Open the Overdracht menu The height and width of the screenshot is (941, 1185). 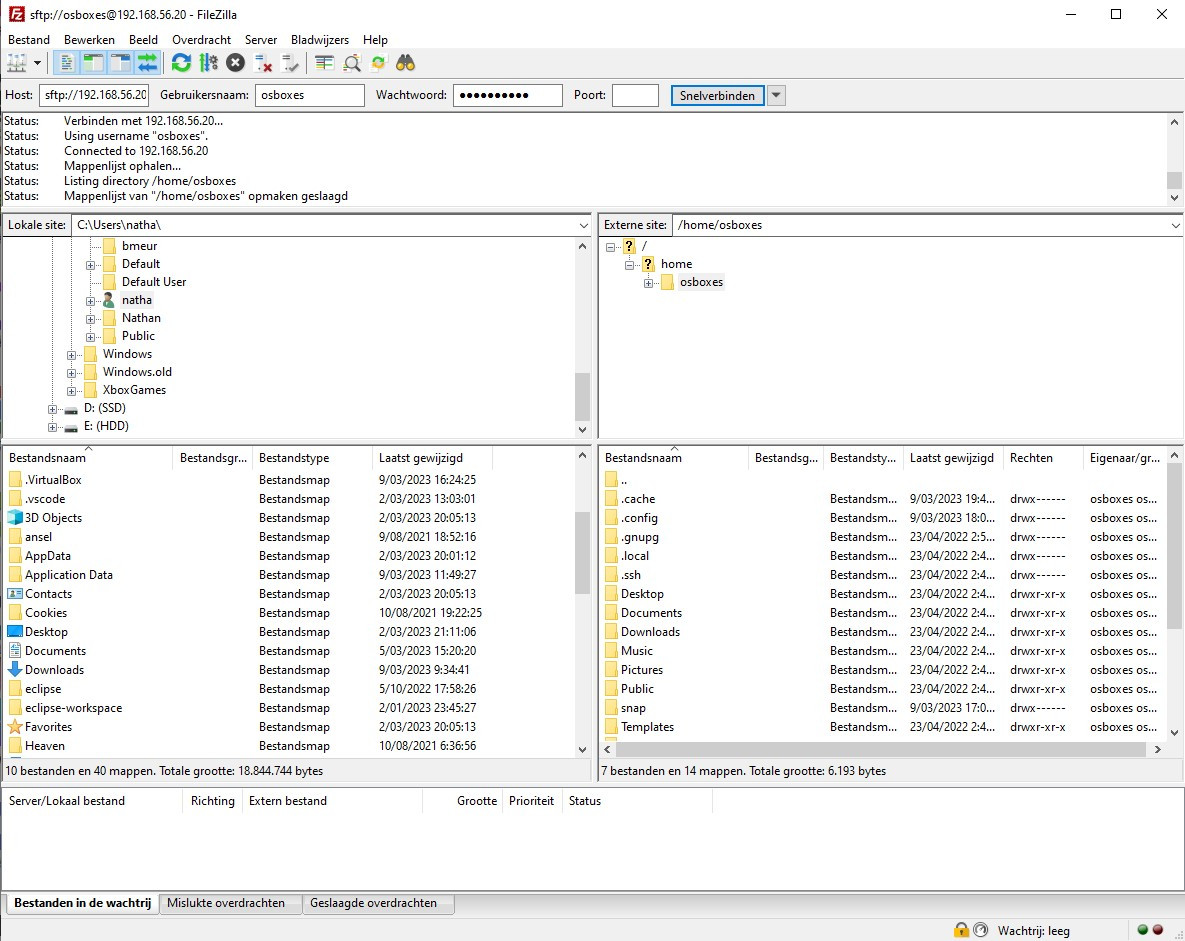pos(202,40)
